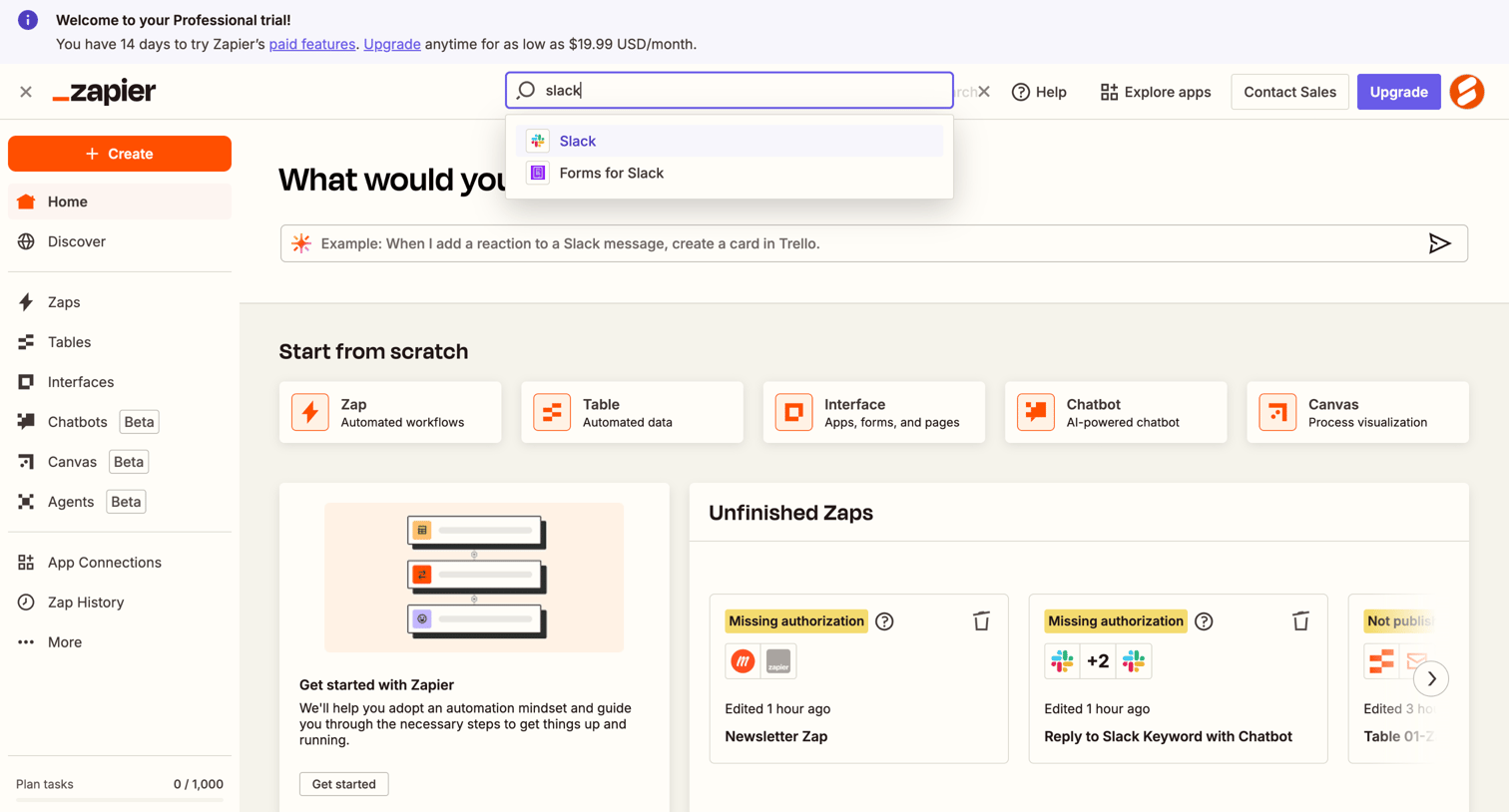Open the Newsletter Zap title

click(776, 736)
